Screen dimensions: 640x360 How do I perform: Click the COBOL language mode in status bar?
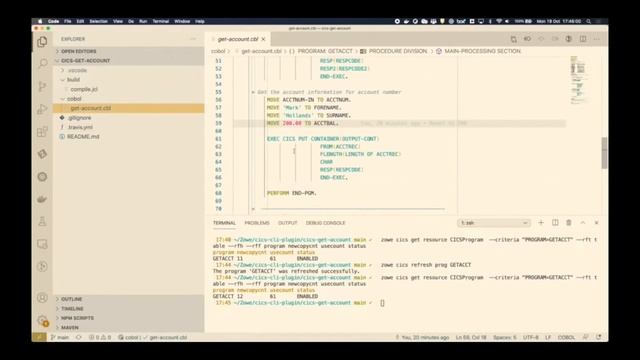point(566,338)
